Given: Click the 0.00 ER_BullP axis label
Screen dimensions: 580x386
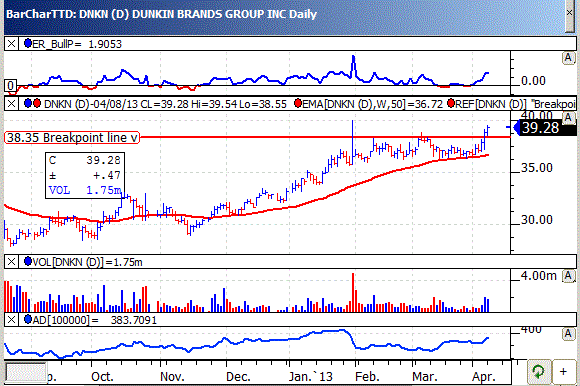Looking at the screenshot, I should (533, 80).
